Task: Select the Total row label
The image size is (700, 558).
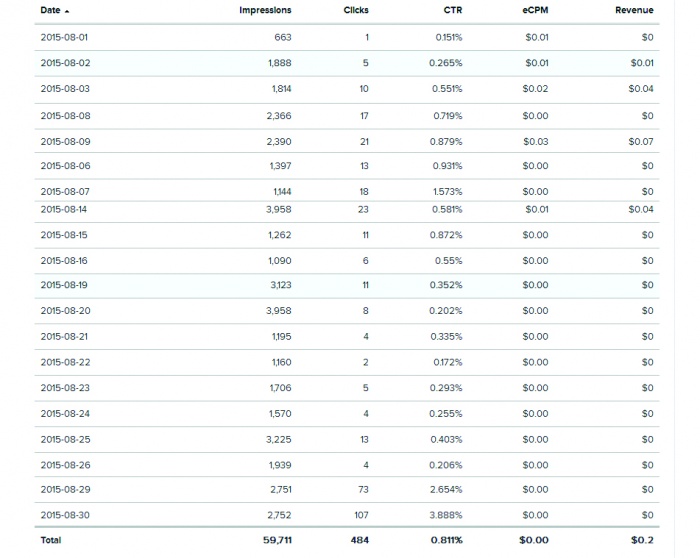Action: 50,540
